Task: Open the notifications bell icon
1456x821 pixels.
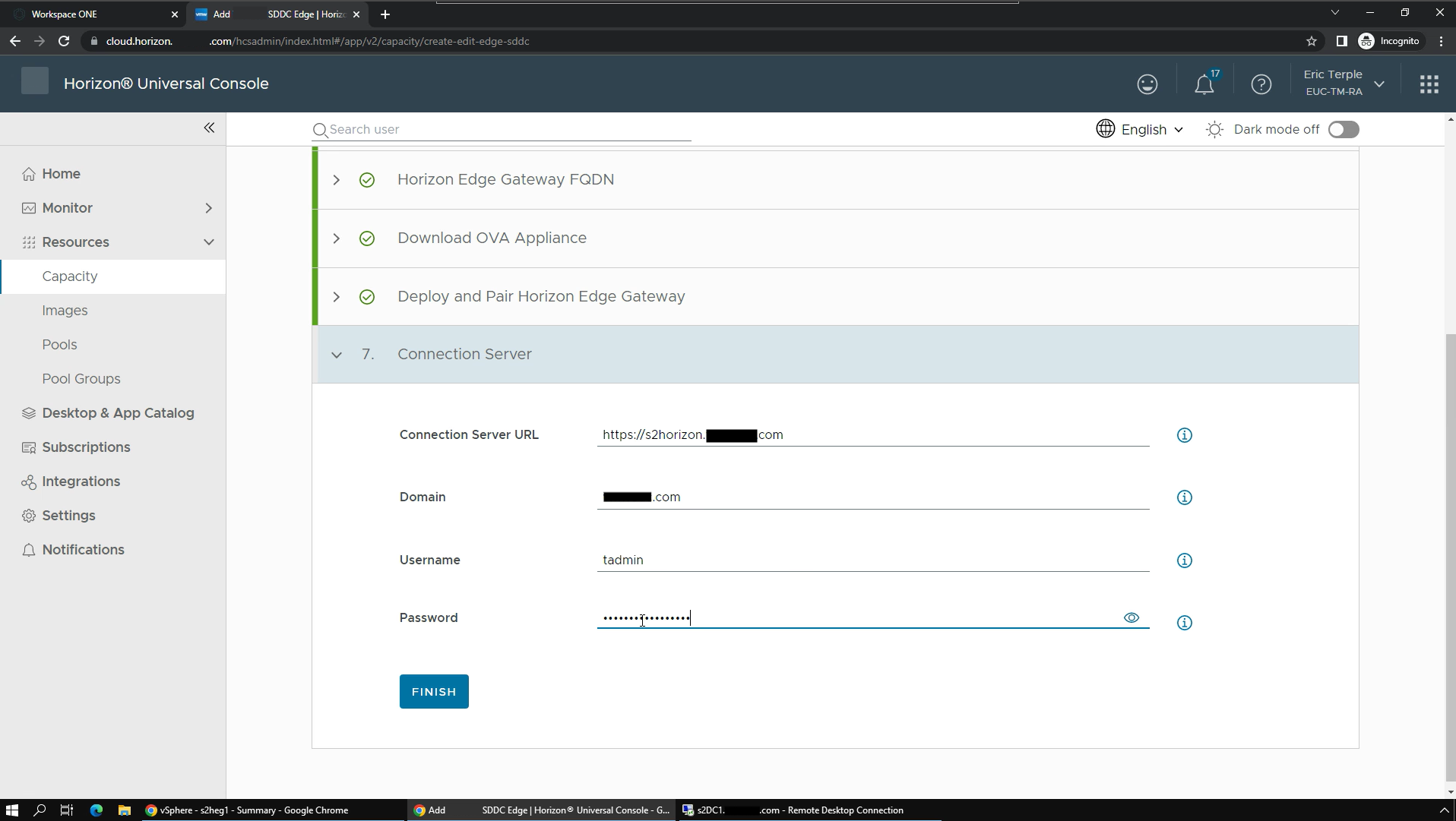Action: tap(1204, 84)
